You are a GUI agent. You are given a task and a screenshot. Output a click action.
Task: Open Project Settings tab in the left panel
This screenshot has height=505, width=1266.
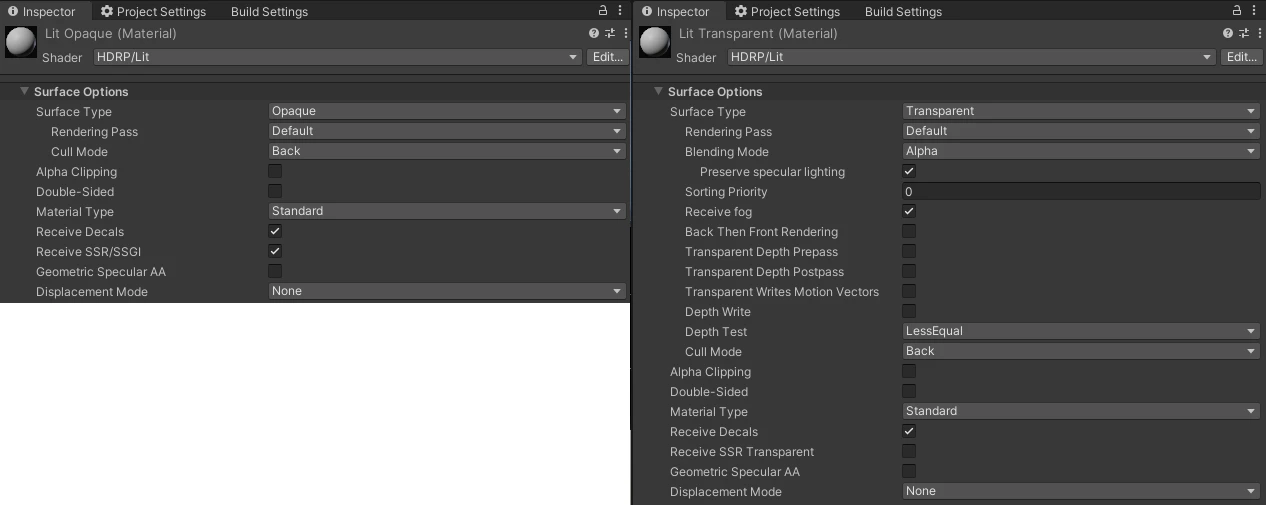(x=152, y=11)
